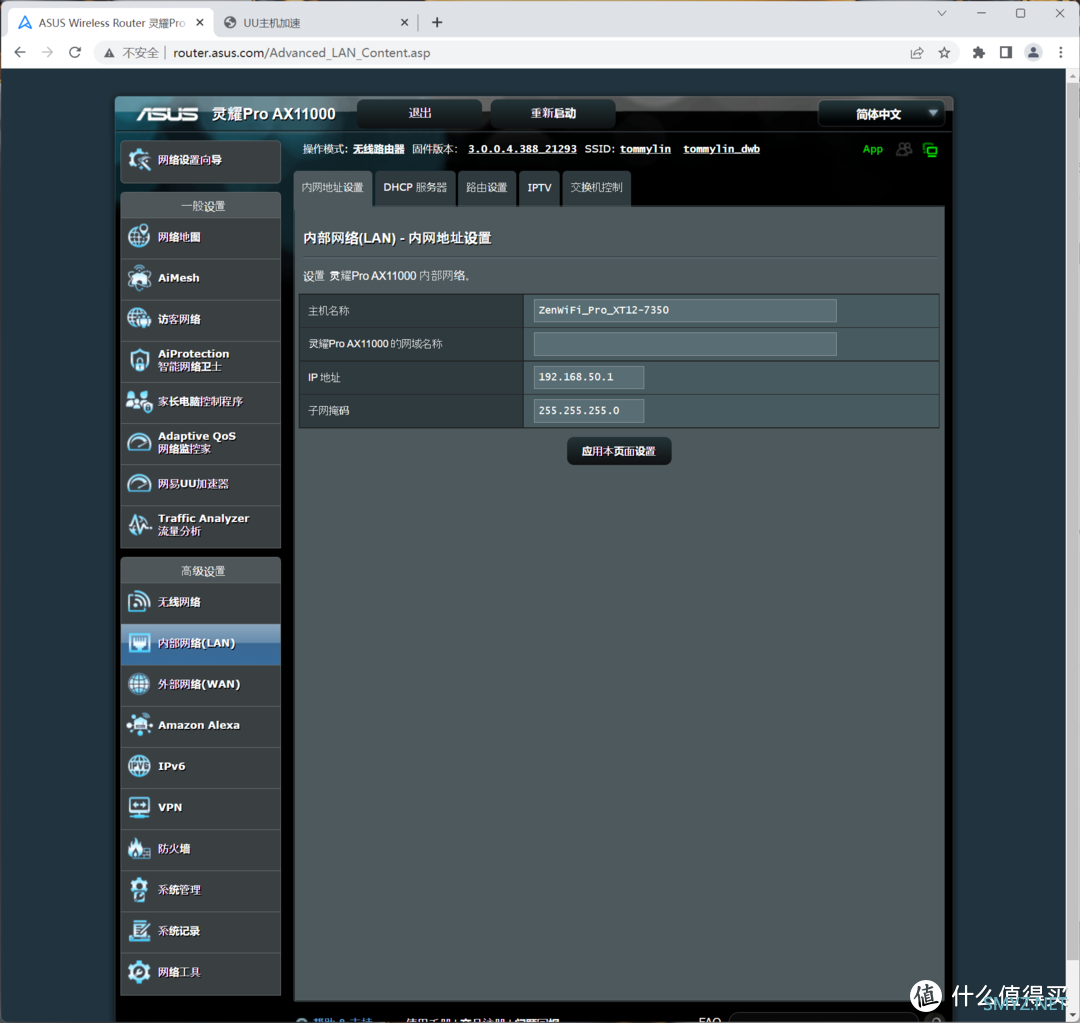The height and width of the screenshot is (1023, 1080).
Task: Open the browser Extensions puzzle icon
Action: [x=978, y=53]
